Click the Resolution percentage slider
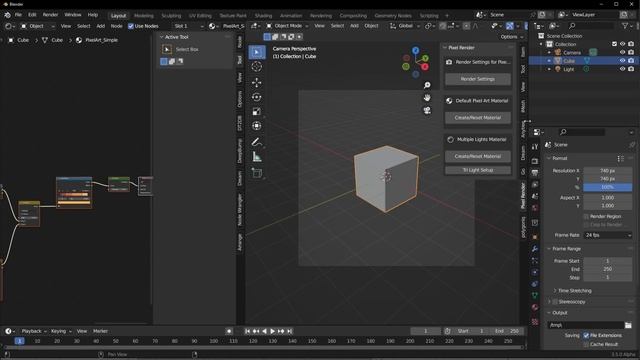 tap(608, 187)
